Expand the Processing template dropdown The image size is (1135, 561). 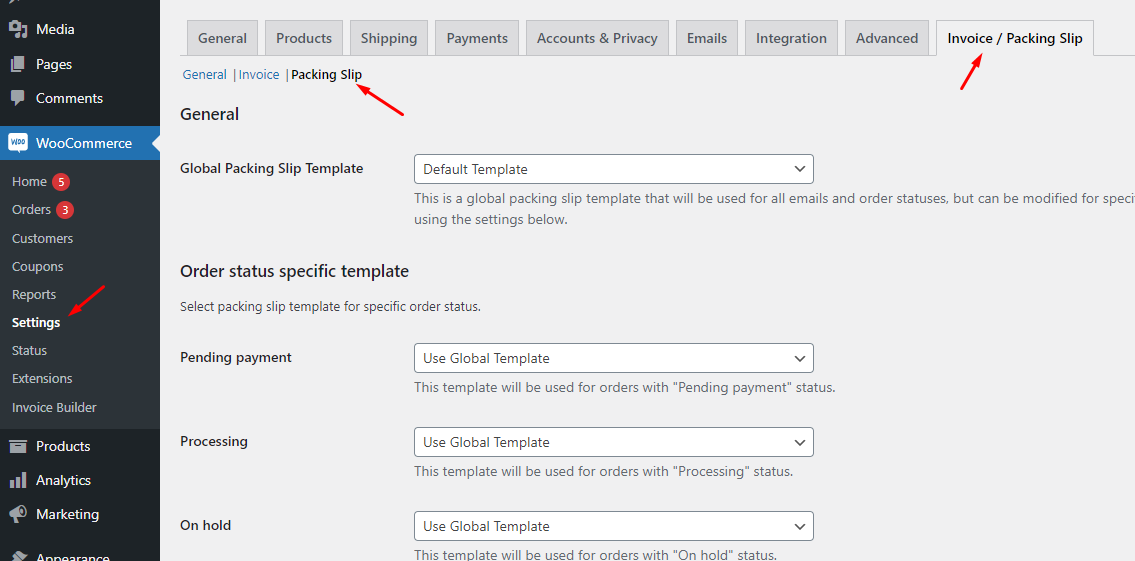(613, 442)
